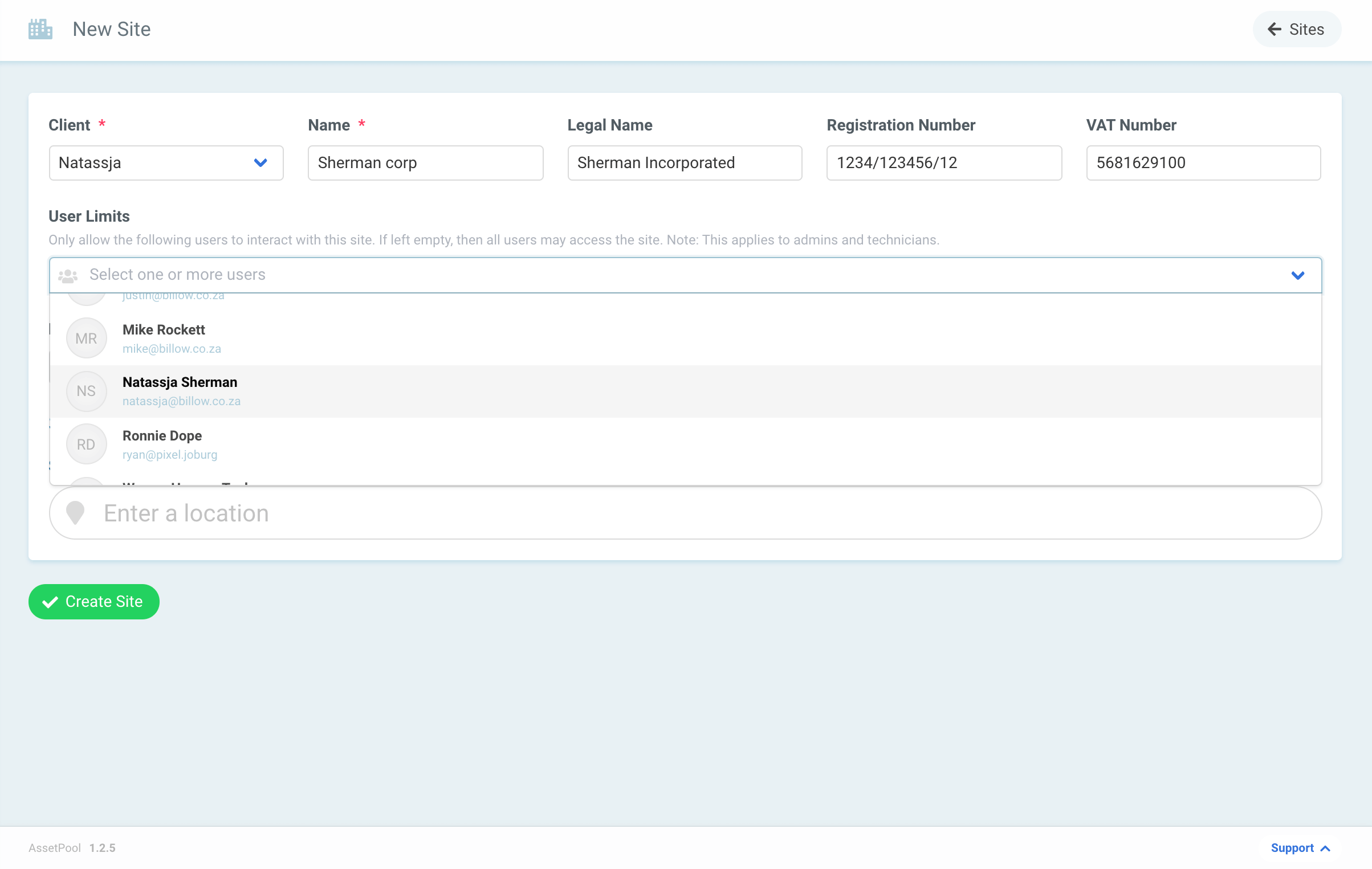Click the users group icon in User Limits
Viewport: 1372px width, 869px height.
pos(68,276)
